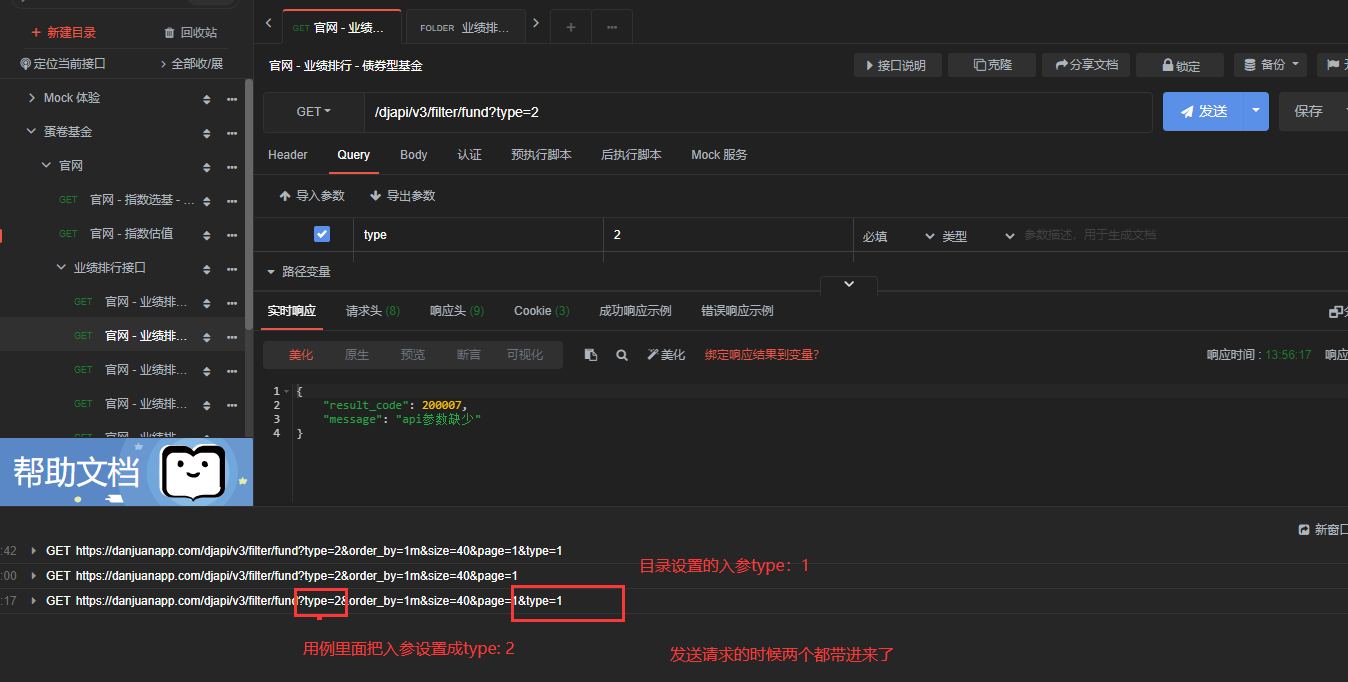Click 新窗口 icon in console panel
This screenshot has height=682, width=1348.
(1304, 530)
